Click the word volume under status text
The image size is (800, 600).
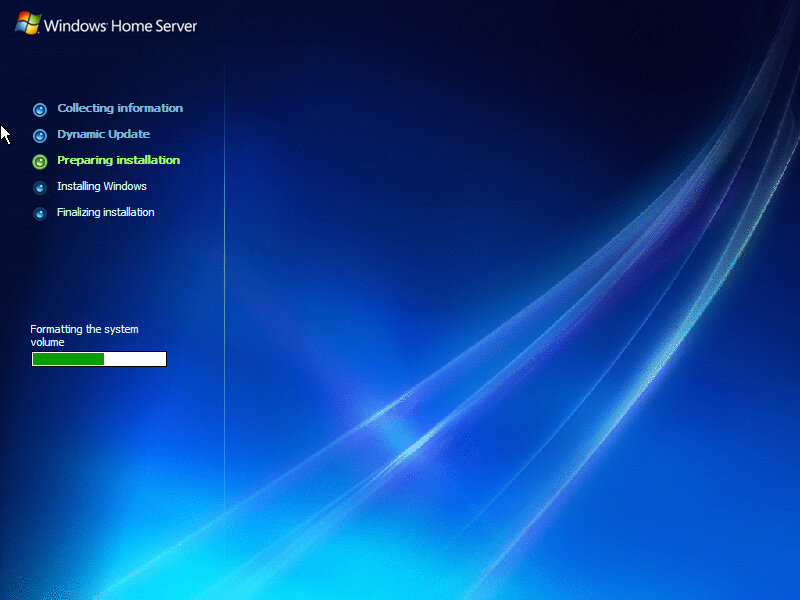(x=47, y=342)
